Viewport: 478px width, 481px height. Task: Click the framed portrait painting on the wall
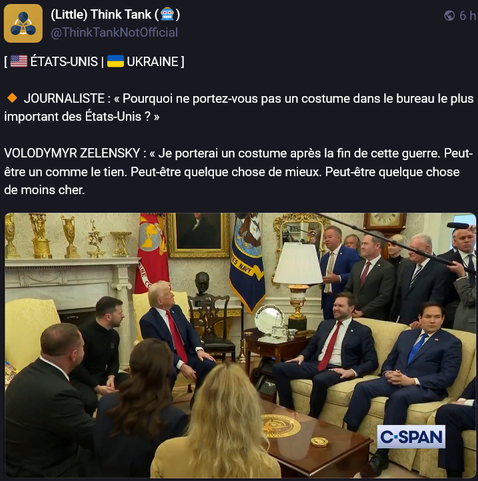click(198, 235)
